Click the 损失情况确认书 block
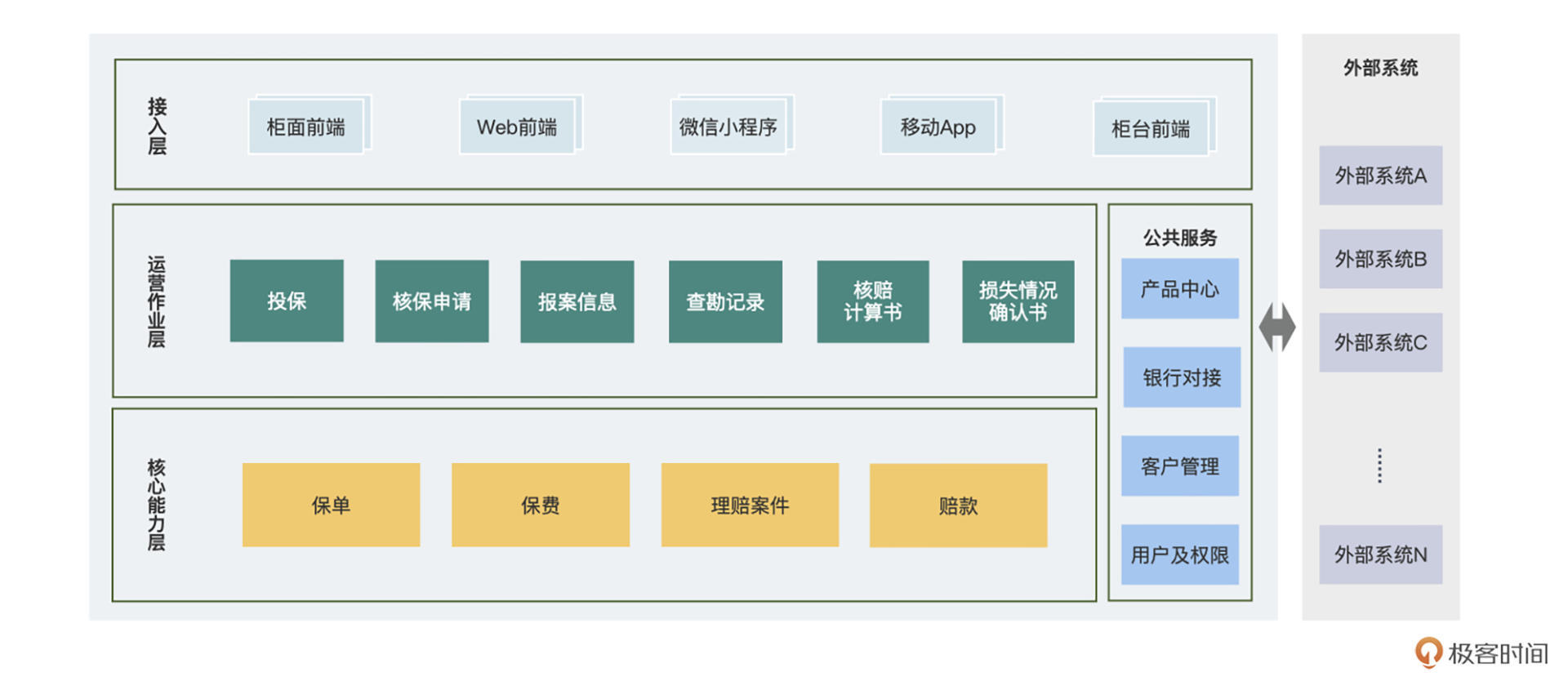 tap(1018, 301)
